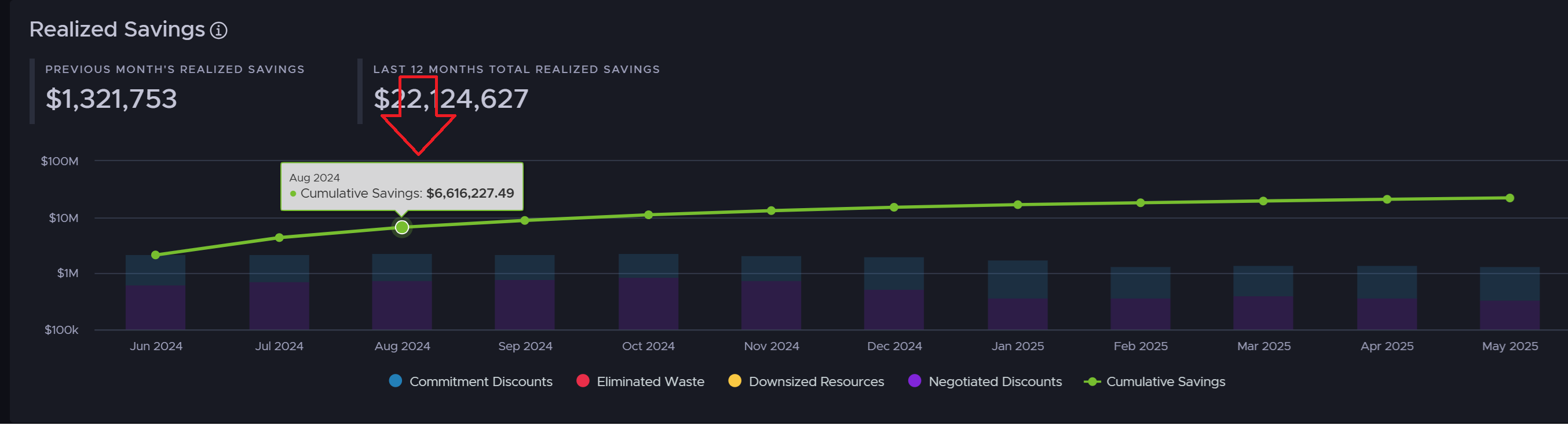This screenshot has height=429, width=1568.
Task: Click the Jun 2024 cumulative savings point
Action: pyautogui.click(x=156, y=255)
